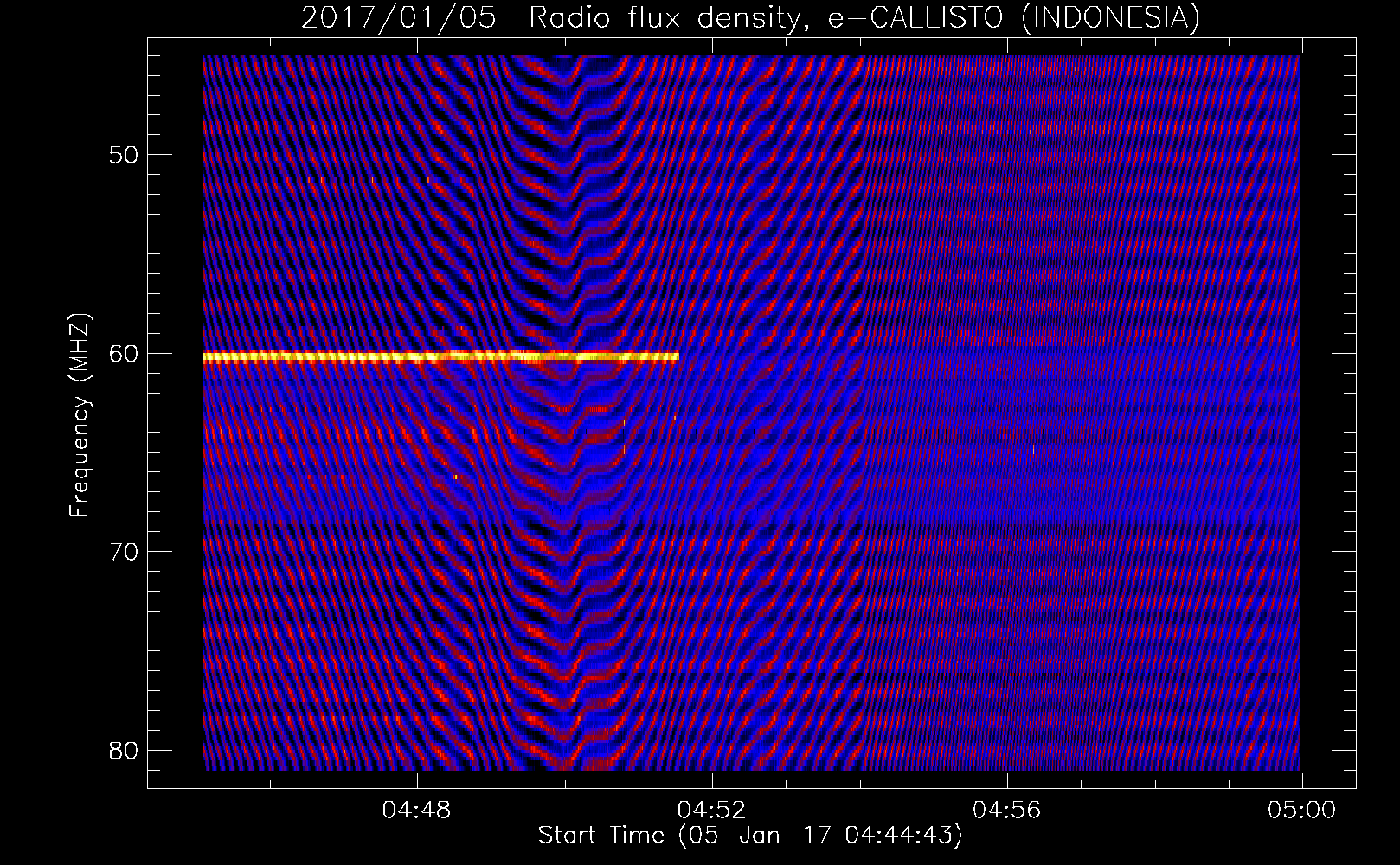Click the 'Start Time (05-Jan-17 04:44:43)' label
This screenshot has width=1400, height=865.
point(750,836)
